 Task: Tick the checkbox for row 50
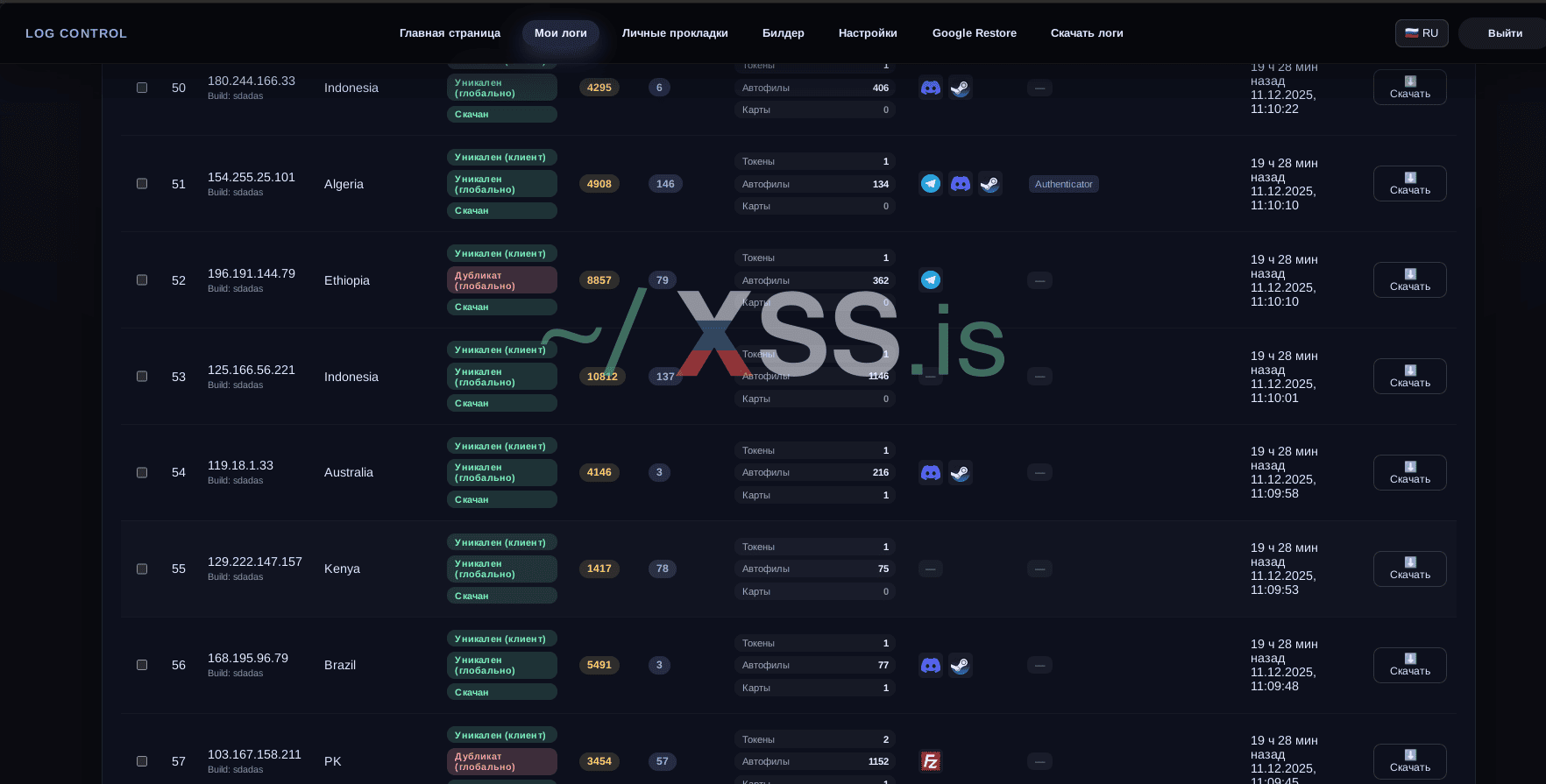(x=142, y=88)
